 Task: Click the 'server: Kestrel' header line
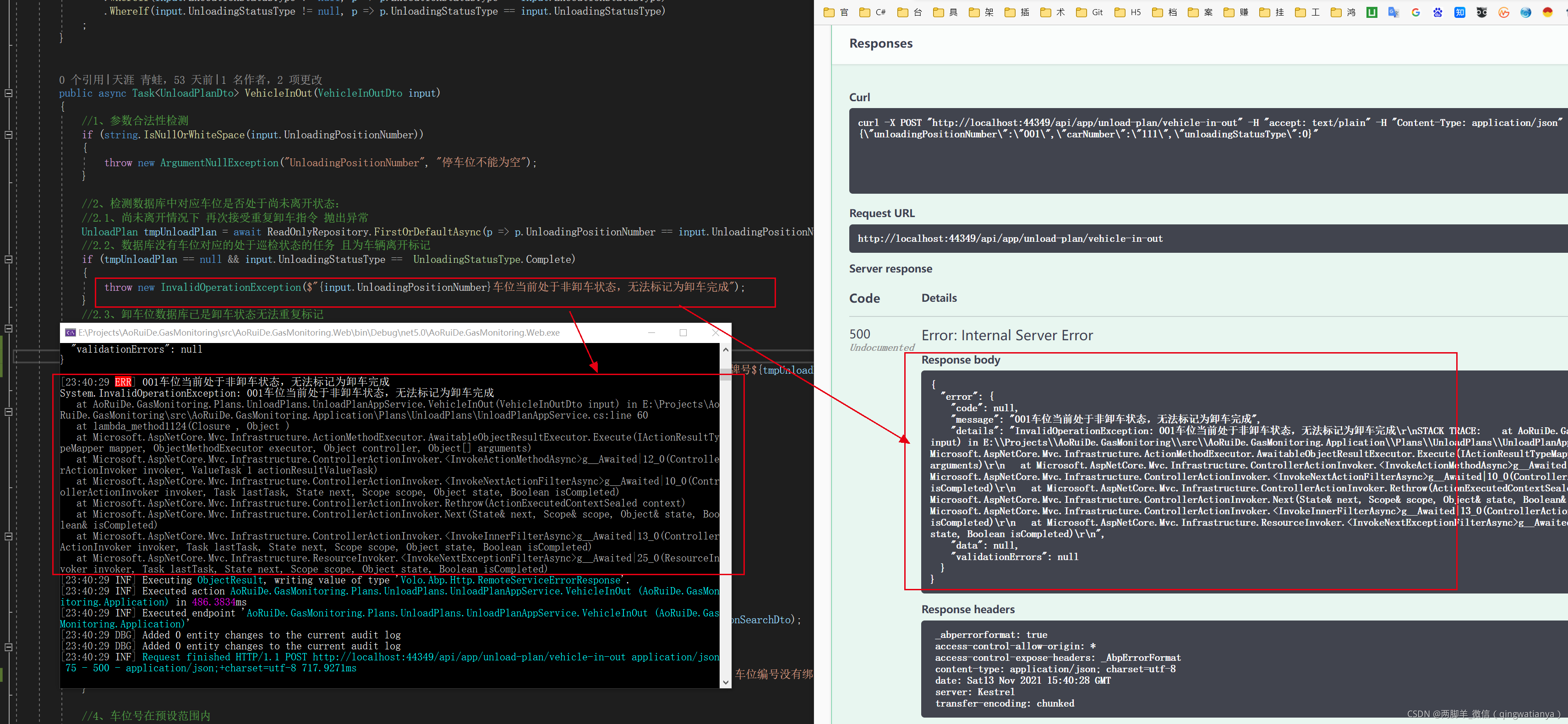pos(974,692)
